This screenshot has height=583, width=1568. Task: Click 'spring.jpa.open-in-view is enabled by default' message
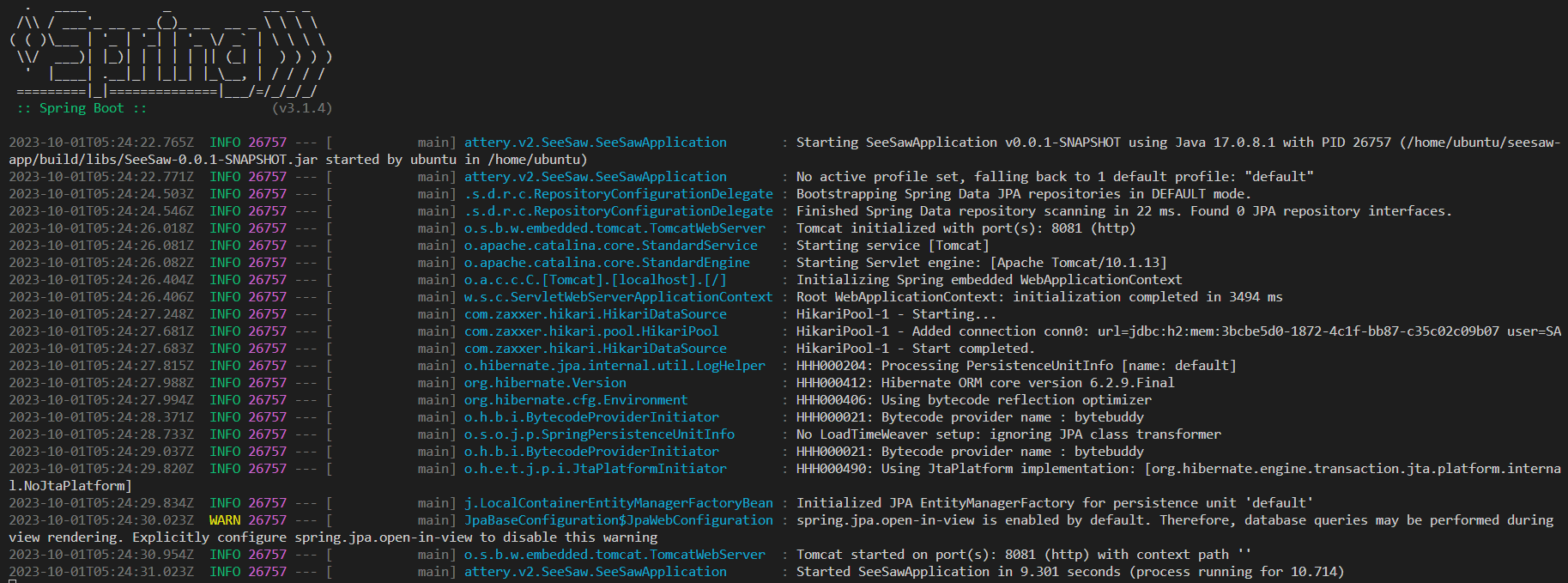point(1175,520)
